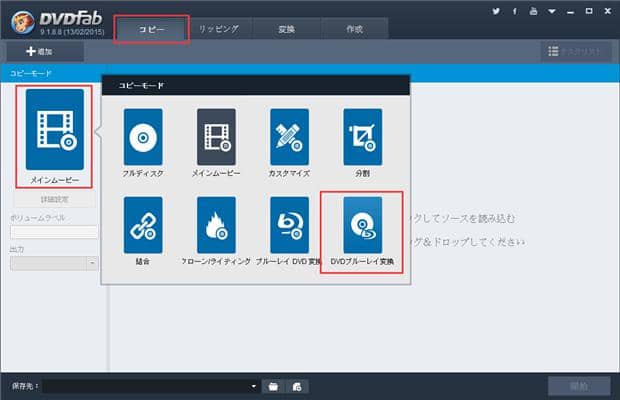Switch to the コピー tab
This screenshot has height=400, width=620.
[x=151, y=29]
